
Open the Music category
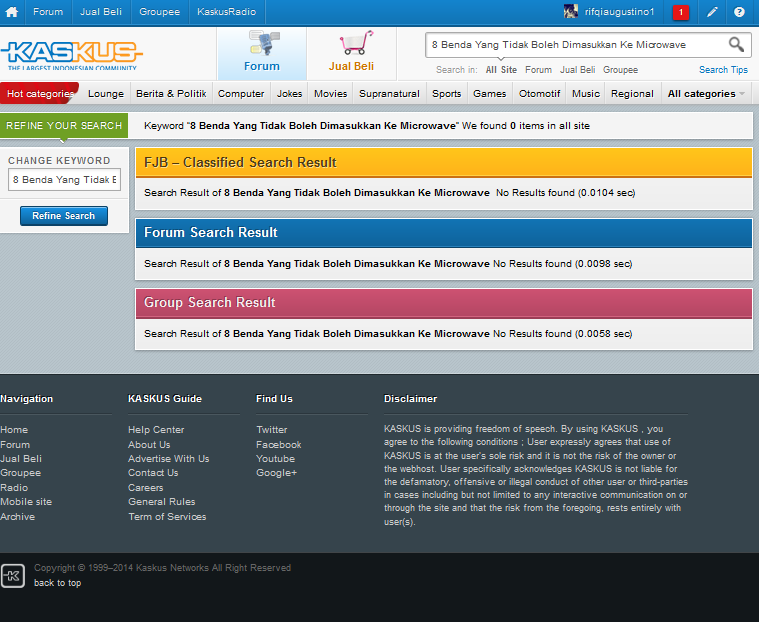coord(586,93)
